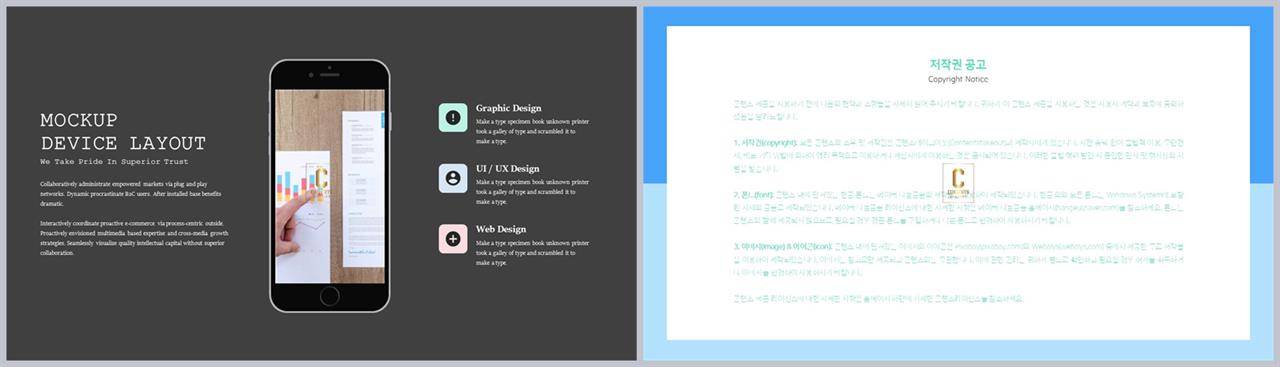Select the '1. 저작권(copyright)' paragraph
Image resolution: width=1280 pixels, height=367 pixels.
(x=958, y=157)
